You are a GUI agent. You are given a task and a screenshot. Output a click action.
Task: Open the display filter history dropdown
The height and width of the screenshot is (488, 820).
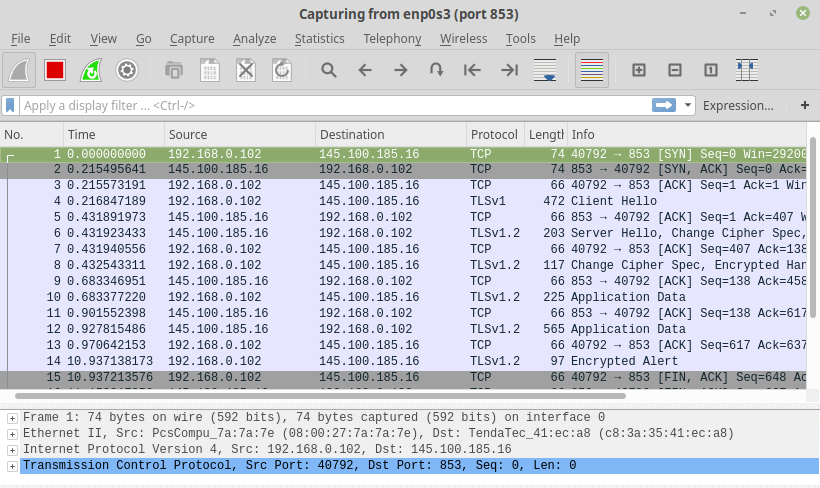pyautogui.click(x=688, y=105)
